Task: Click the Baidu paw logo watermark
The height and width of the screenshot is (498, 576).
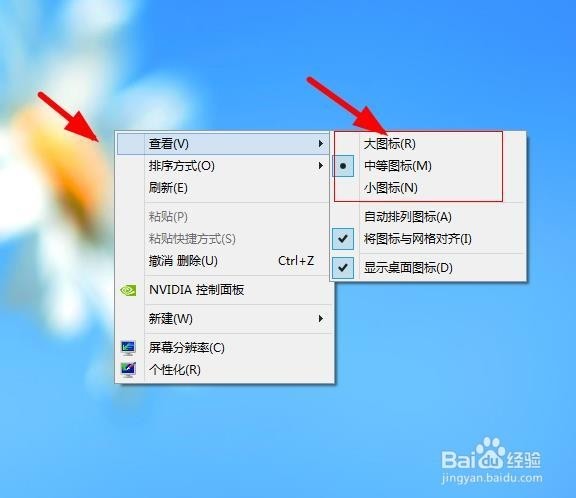Action: point(490,452)
